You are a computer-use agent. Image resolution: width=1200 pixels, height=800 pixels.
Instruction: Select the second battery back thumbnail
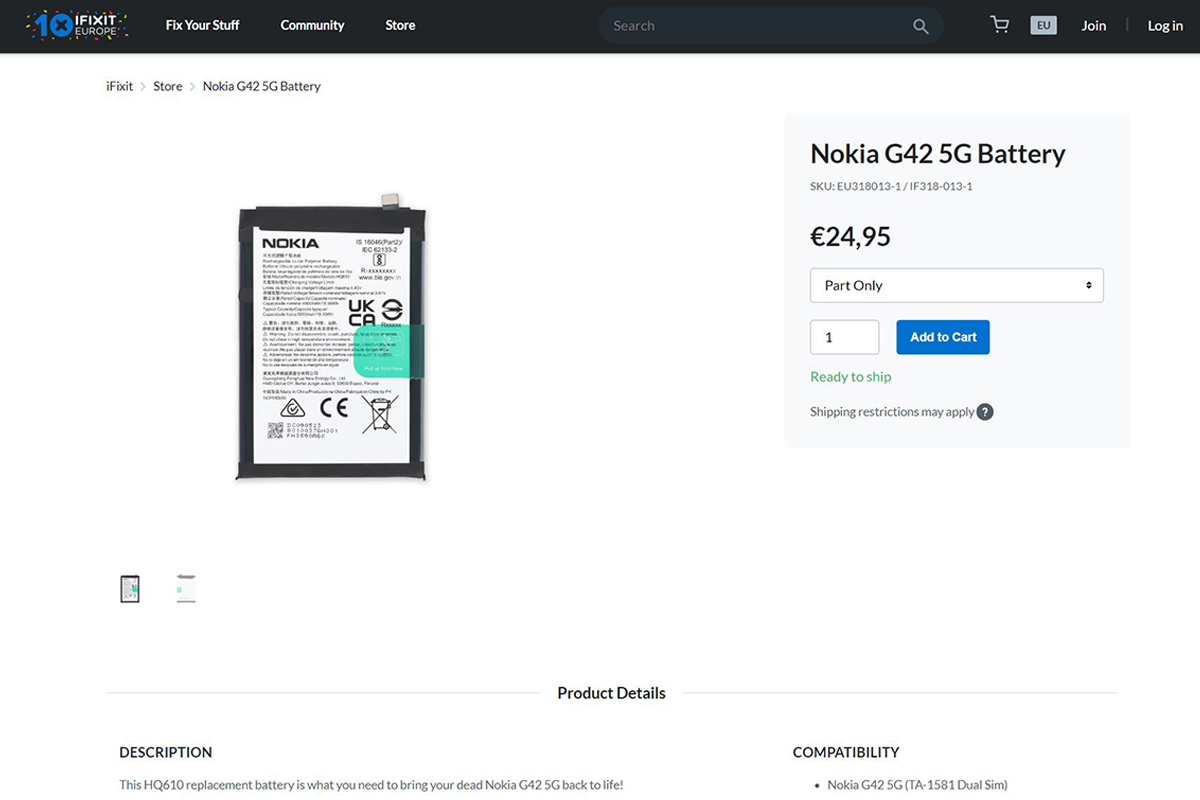click(x=185, y=589)
